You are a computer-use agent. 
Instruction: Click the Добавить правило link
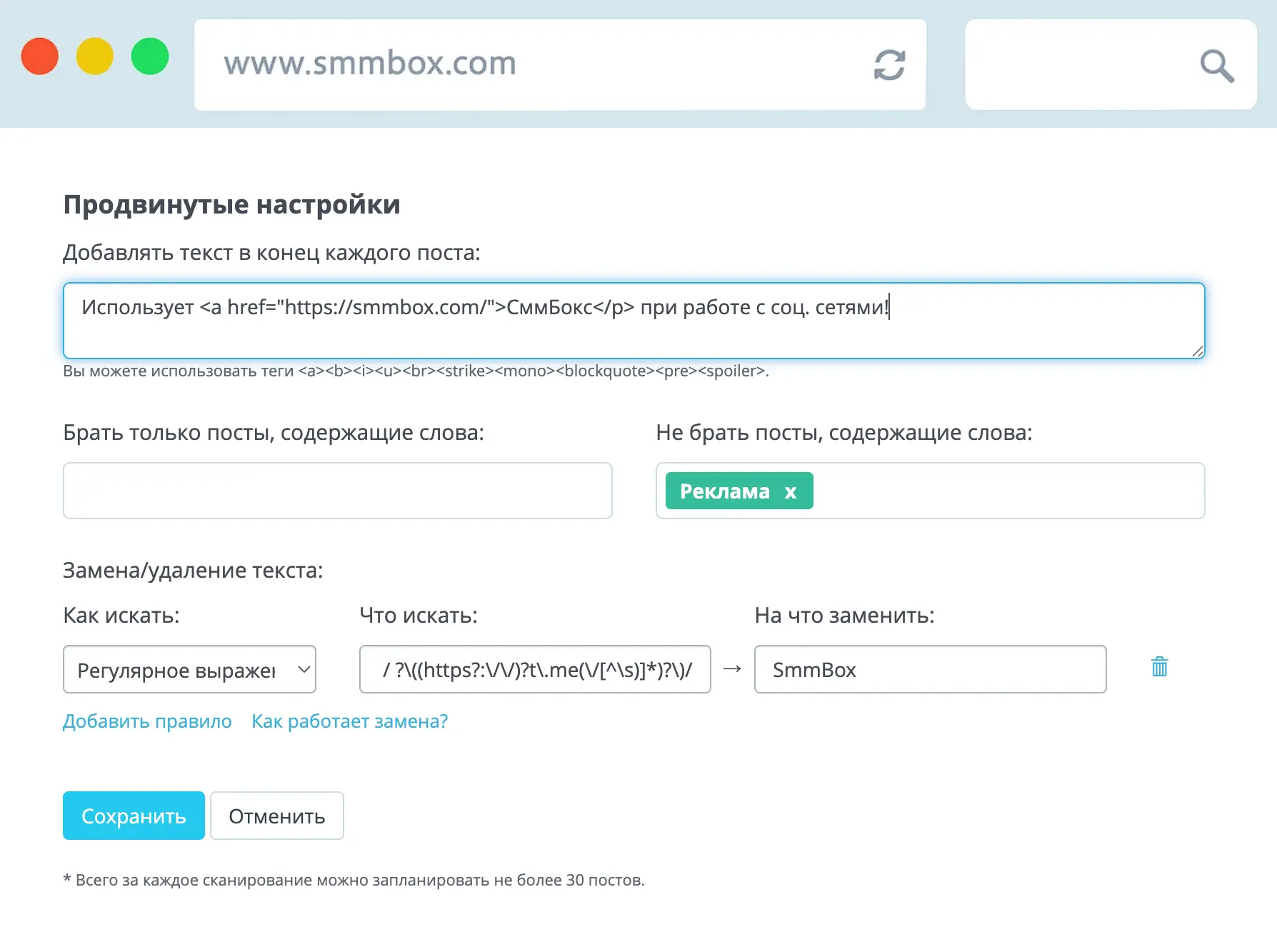[147, 721]
